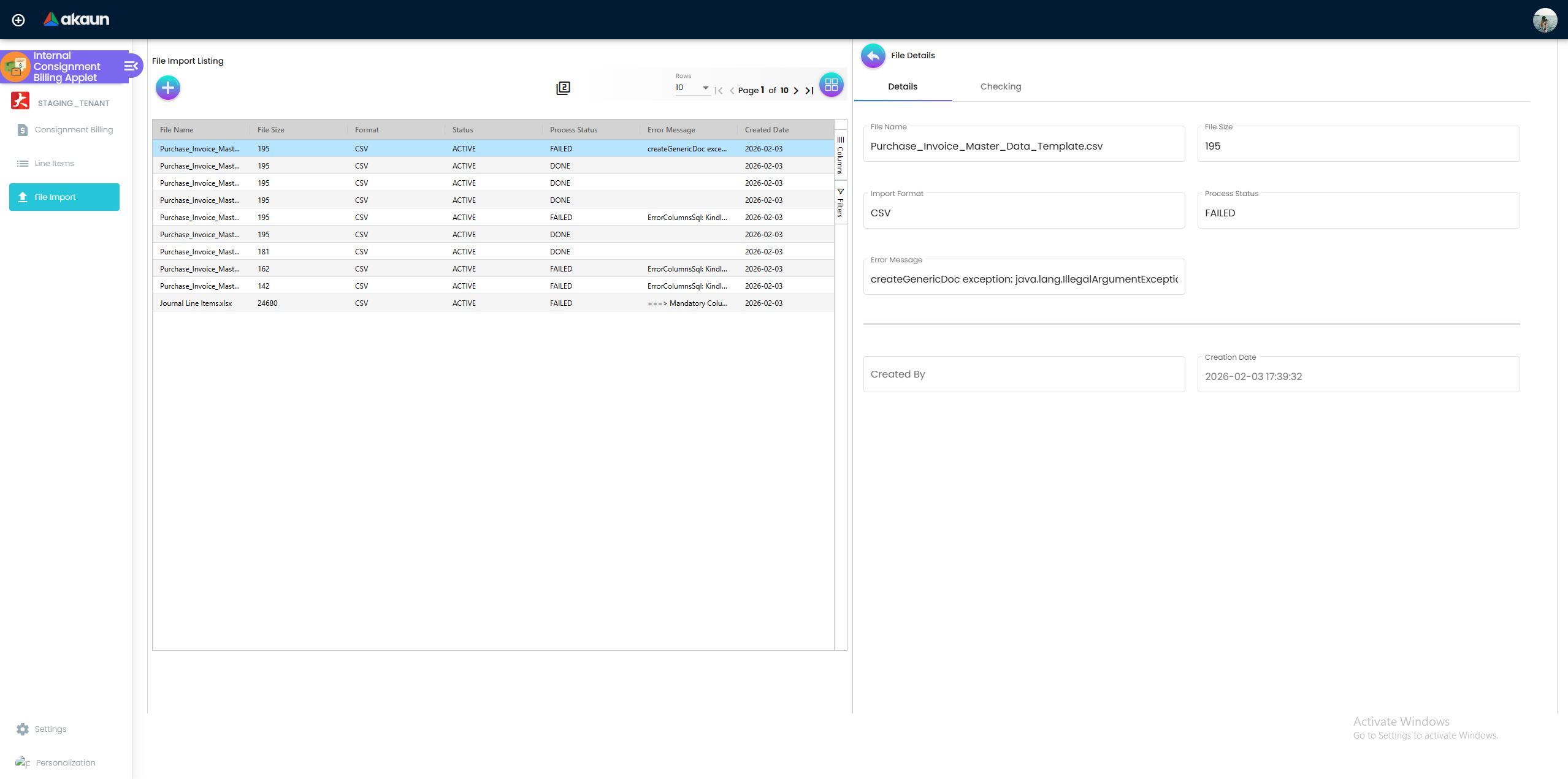1568x779 pixels.
Task: Open the Filters side panel
Action: [x=840, y=203]
